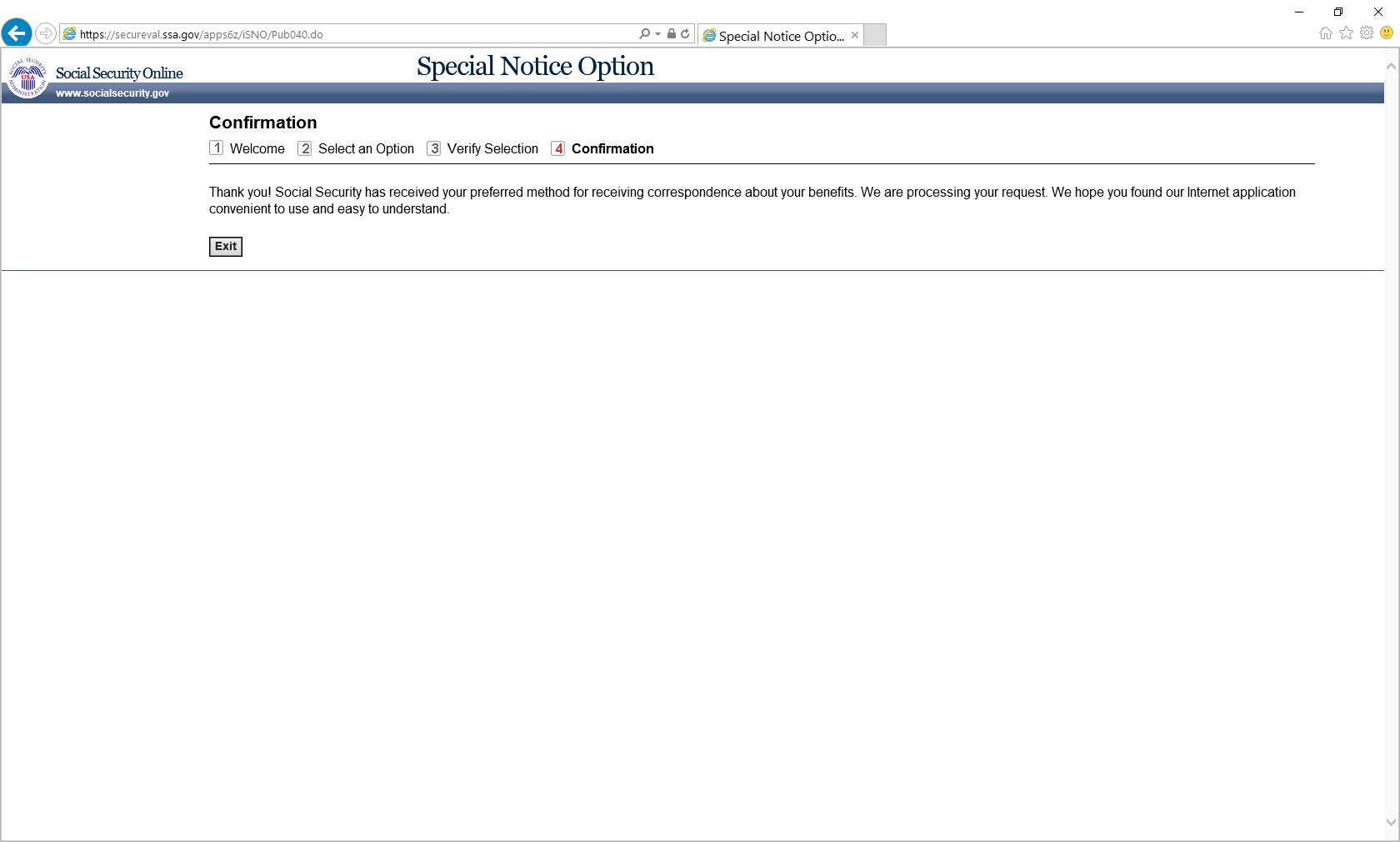Click the Exit button
This screenshot has width=1400, height=842.
pyautogui.click(x=226, y=247)
